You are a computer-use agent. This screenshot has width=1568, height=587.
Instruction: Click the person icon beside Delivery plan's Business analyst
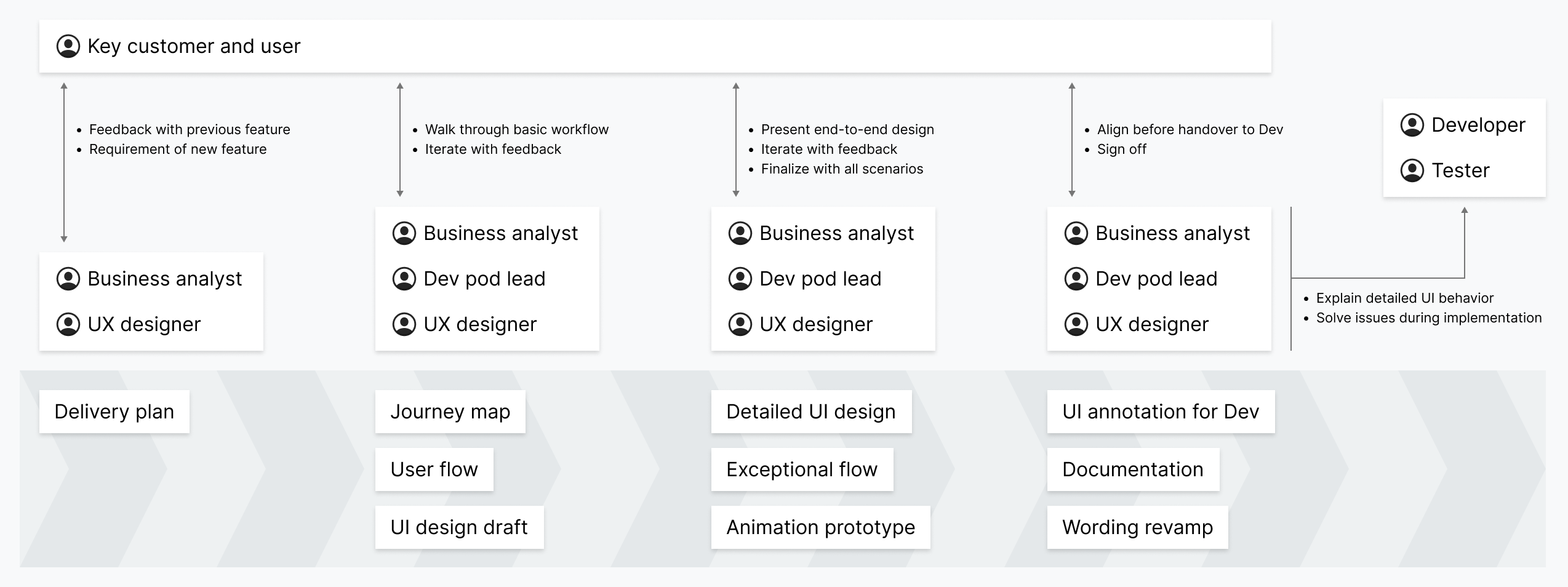(x=68, y=279)
